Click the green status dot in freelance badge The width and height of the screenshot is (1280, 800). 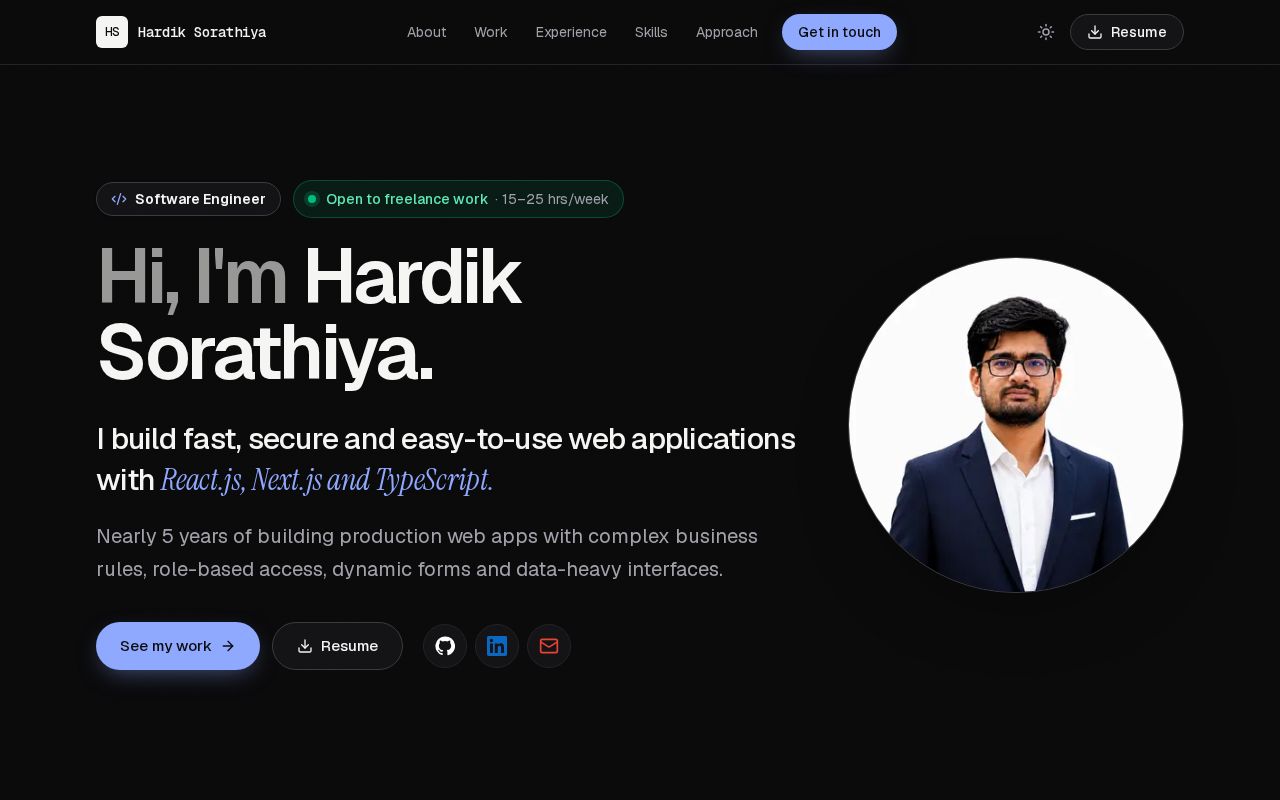(312, 199)
